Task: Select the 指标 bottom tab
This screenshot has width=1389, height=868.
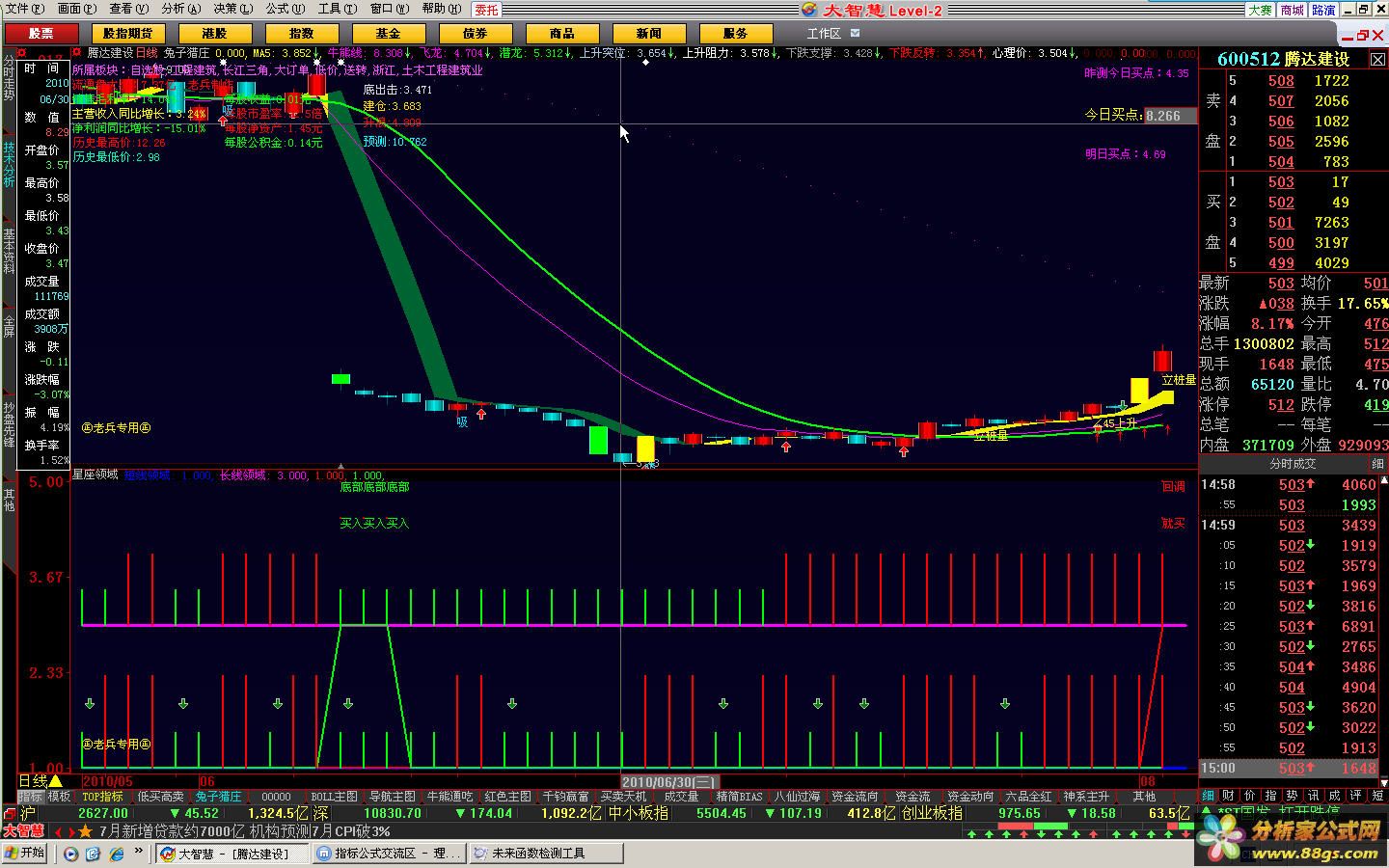Action: pos(31,797)
